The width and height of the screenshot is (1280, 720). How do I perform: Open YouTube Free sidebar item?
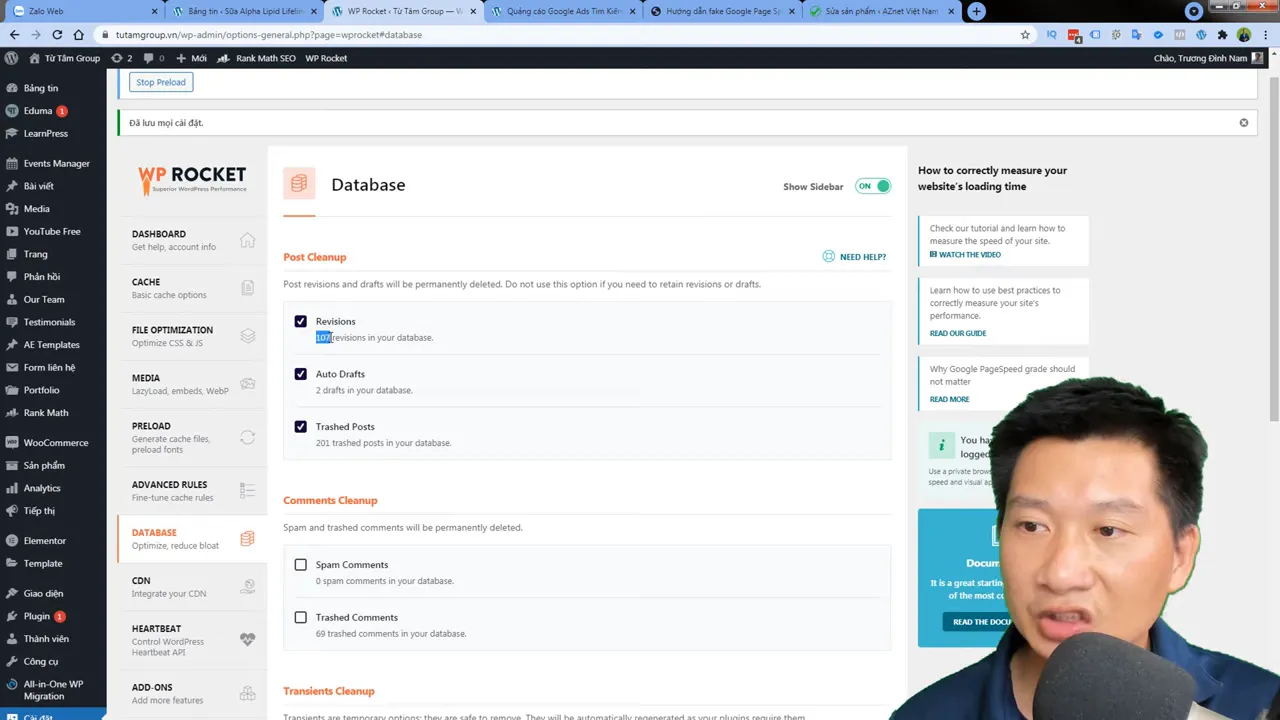click(52, 231)
